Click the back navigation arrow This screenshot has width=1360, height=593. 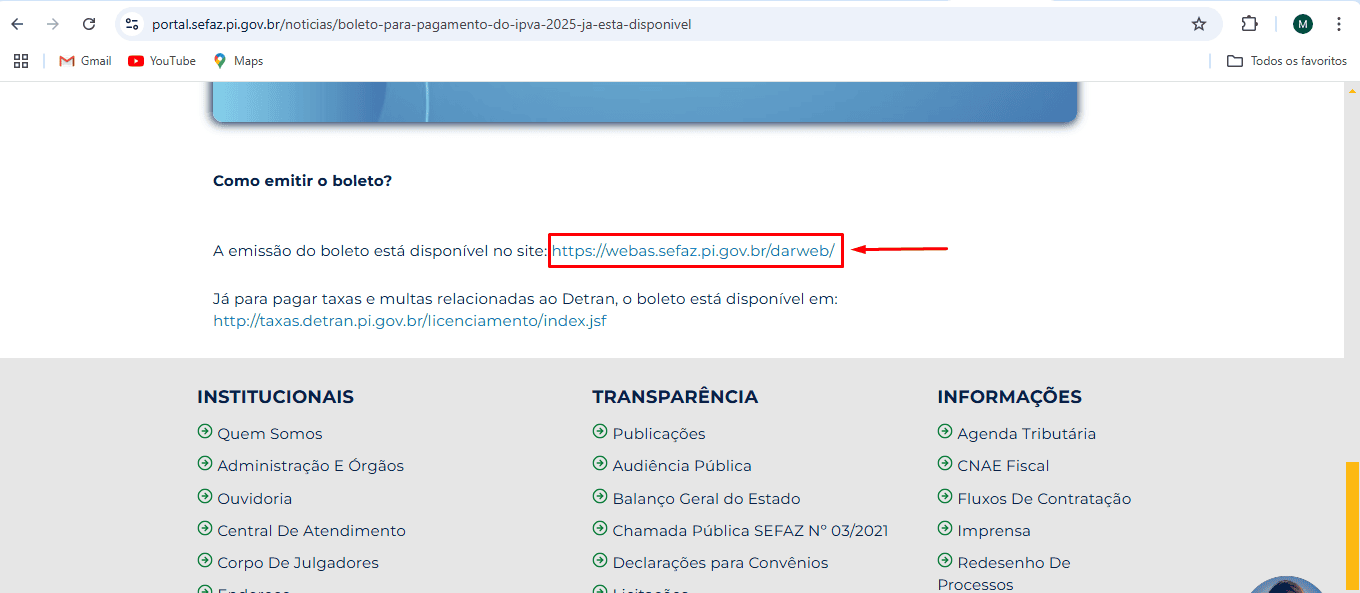coord(16,23)
